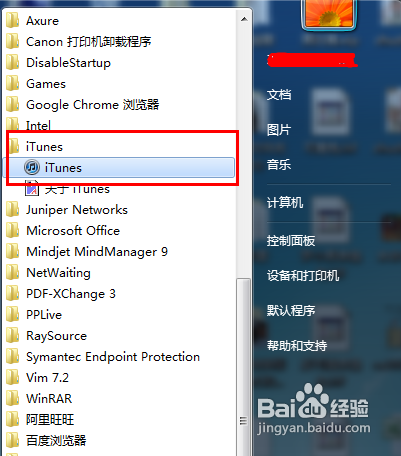Click the PPLive folder icon

[x=13, y=314]
